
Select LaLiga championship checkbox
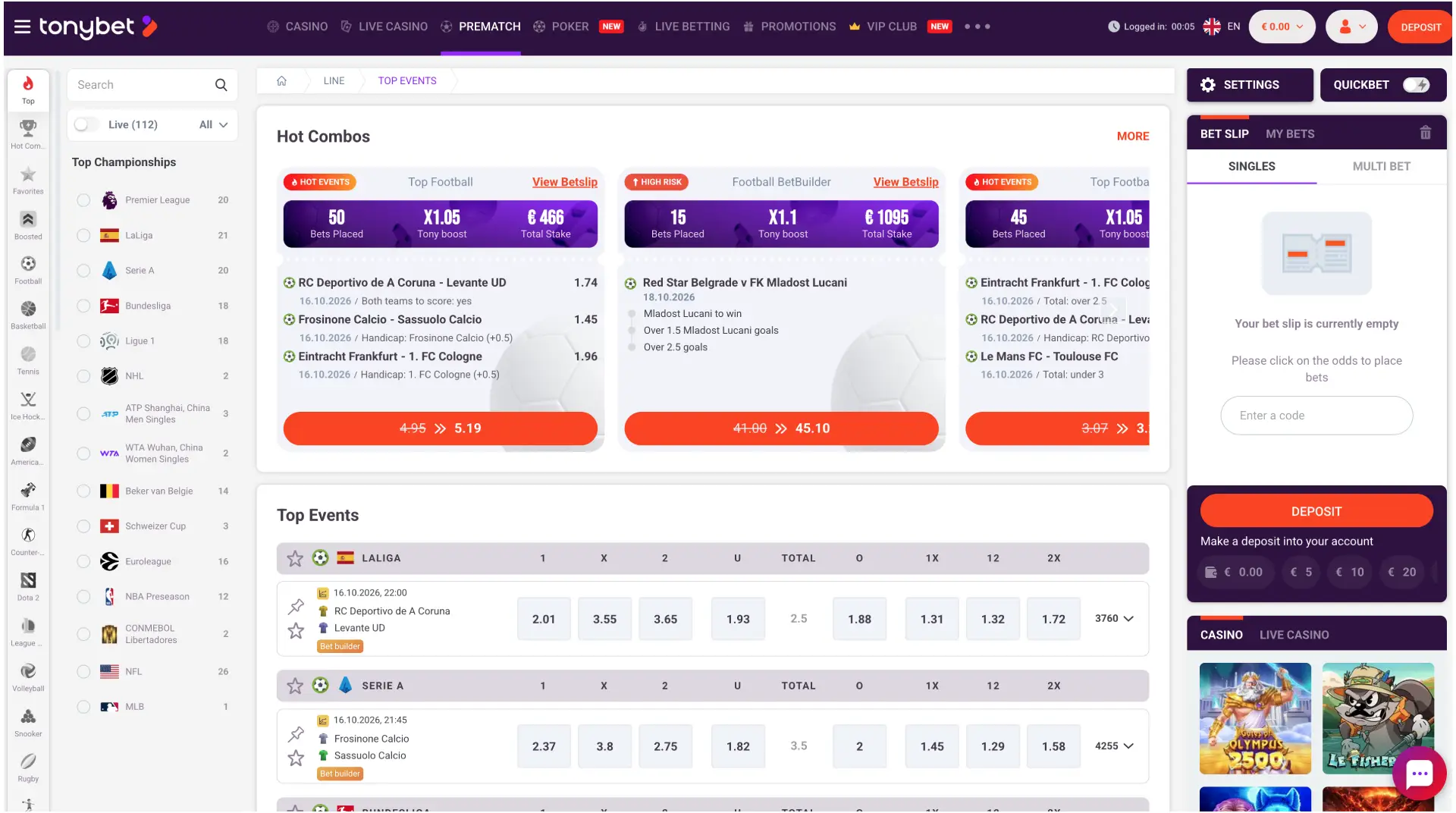point(83,235)
